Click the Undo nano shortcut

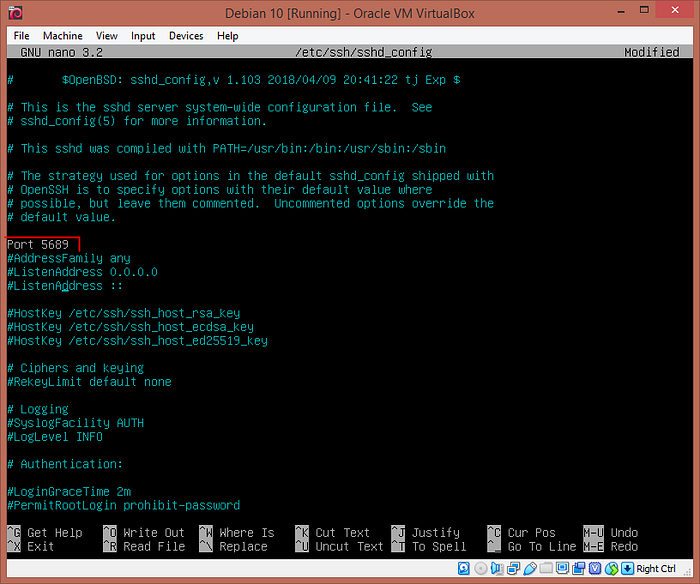click(611, 533)
